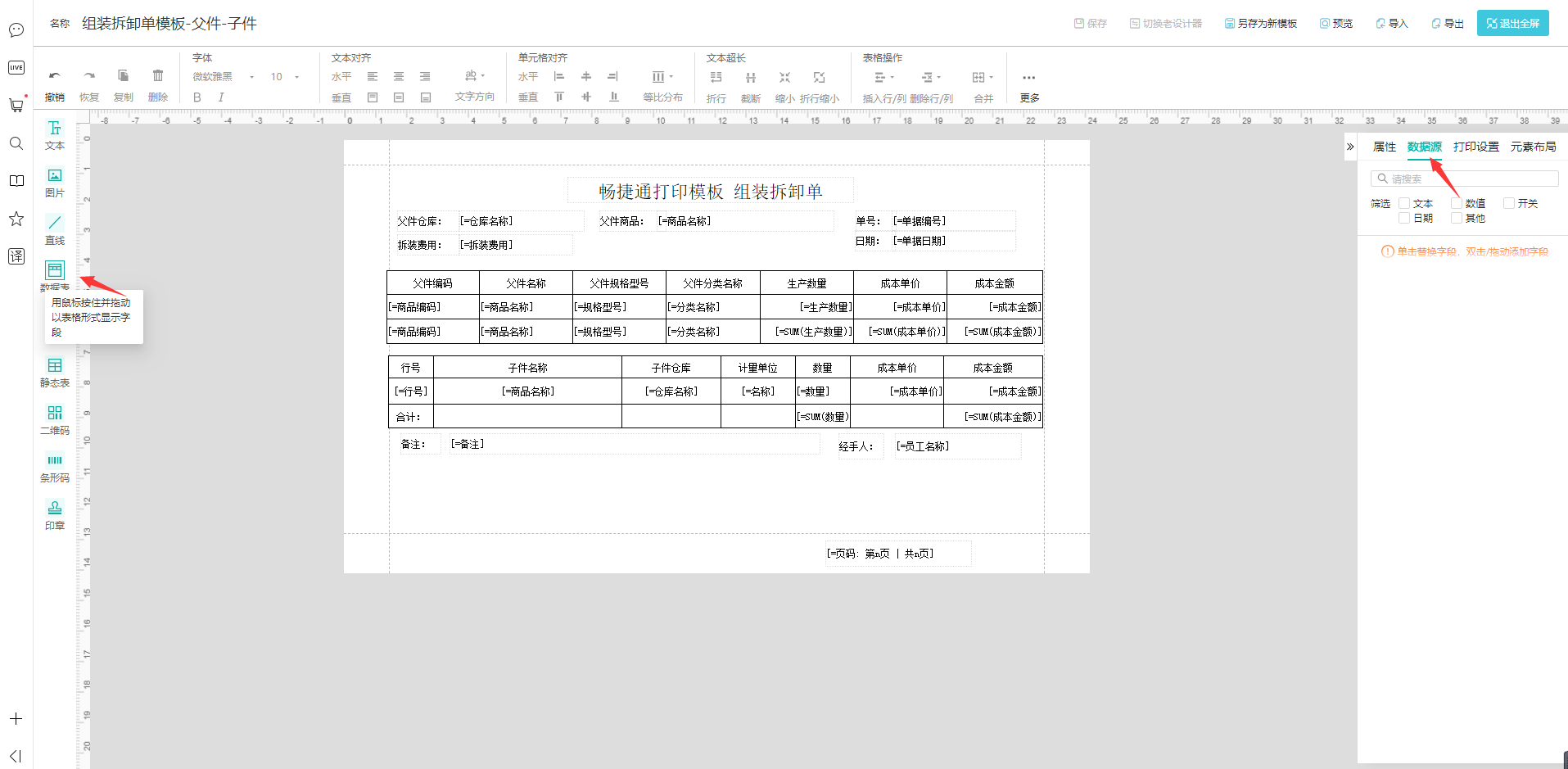Select the Data Table (数据表) element tool
The width and height of the screenshot is (1568, 769).
[x=55, y=275]
